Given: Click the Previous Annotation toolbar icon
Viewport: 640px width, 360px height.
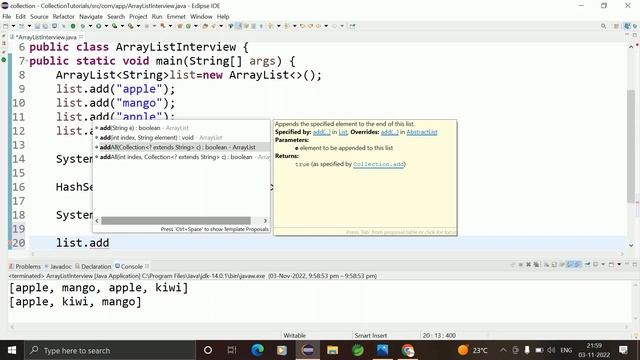Looking at the screenshot, I should pos(287,26).
